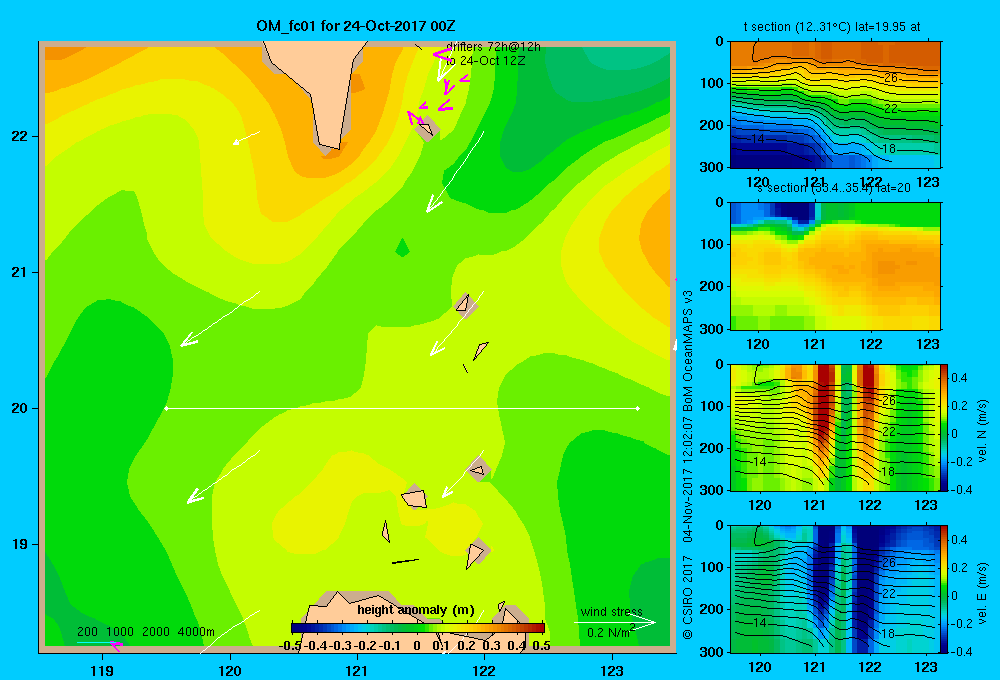Open the eastward velocity section plot

[835, 589]
